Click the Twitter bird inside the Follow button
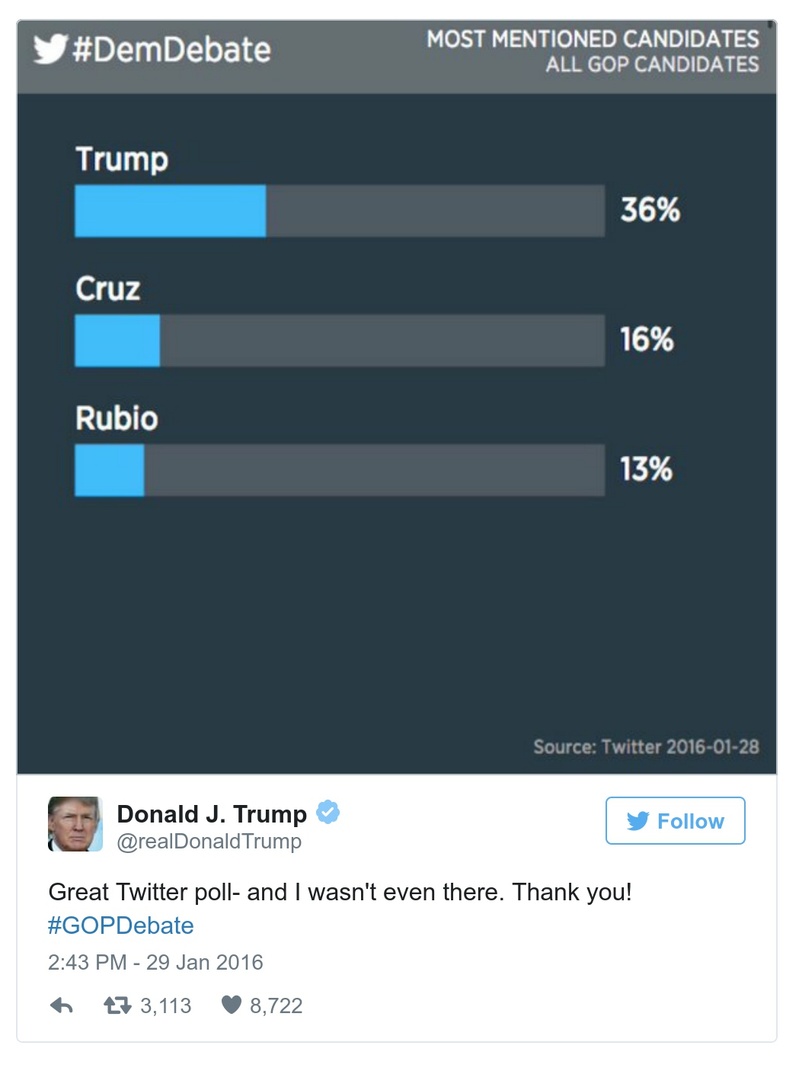The width and height of the screenshot is (799, 1068). coord(638,821)
